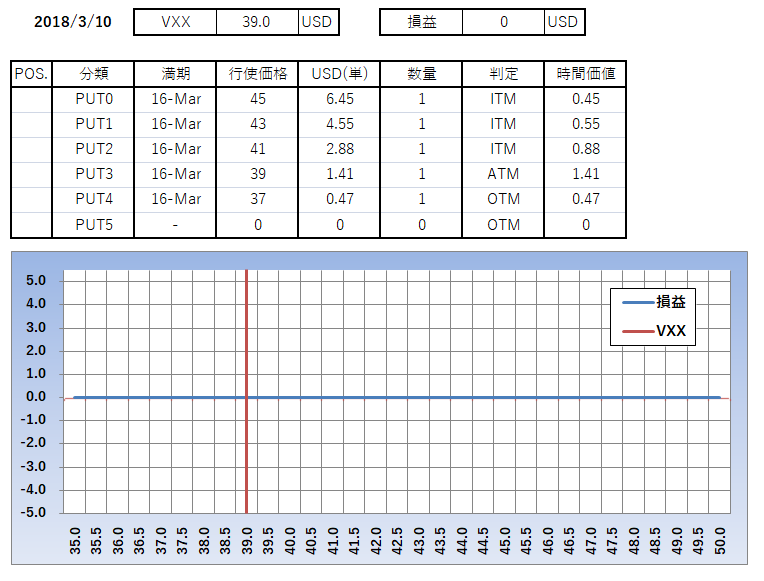764x581 pixels.
Task: Select the PUT3 row label
Action: click(94, 174)
